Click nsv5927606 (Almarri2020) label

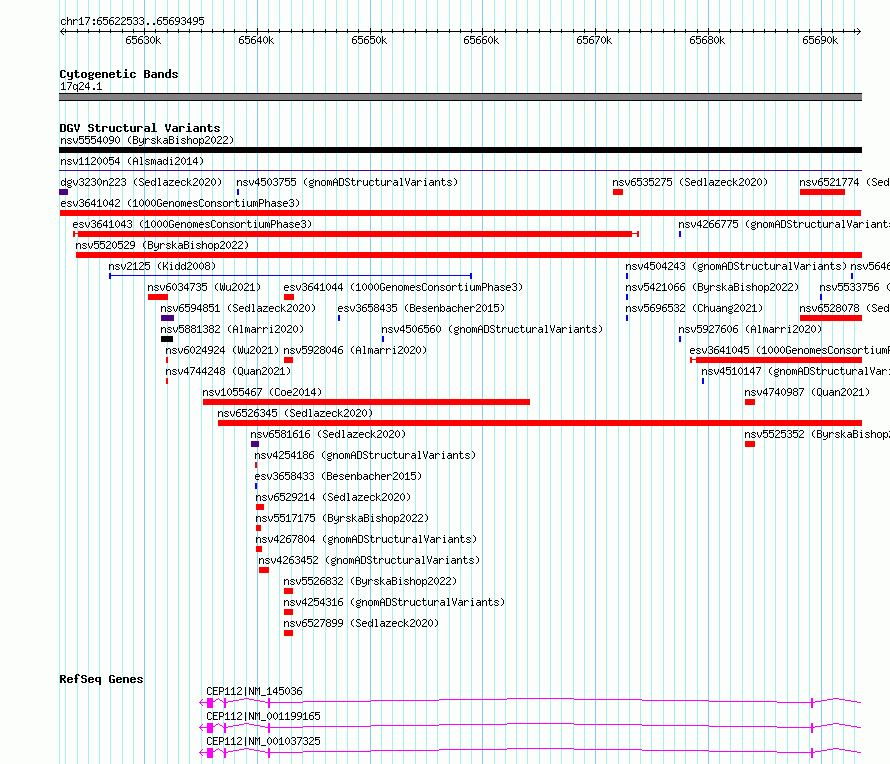tap(750, 329)
